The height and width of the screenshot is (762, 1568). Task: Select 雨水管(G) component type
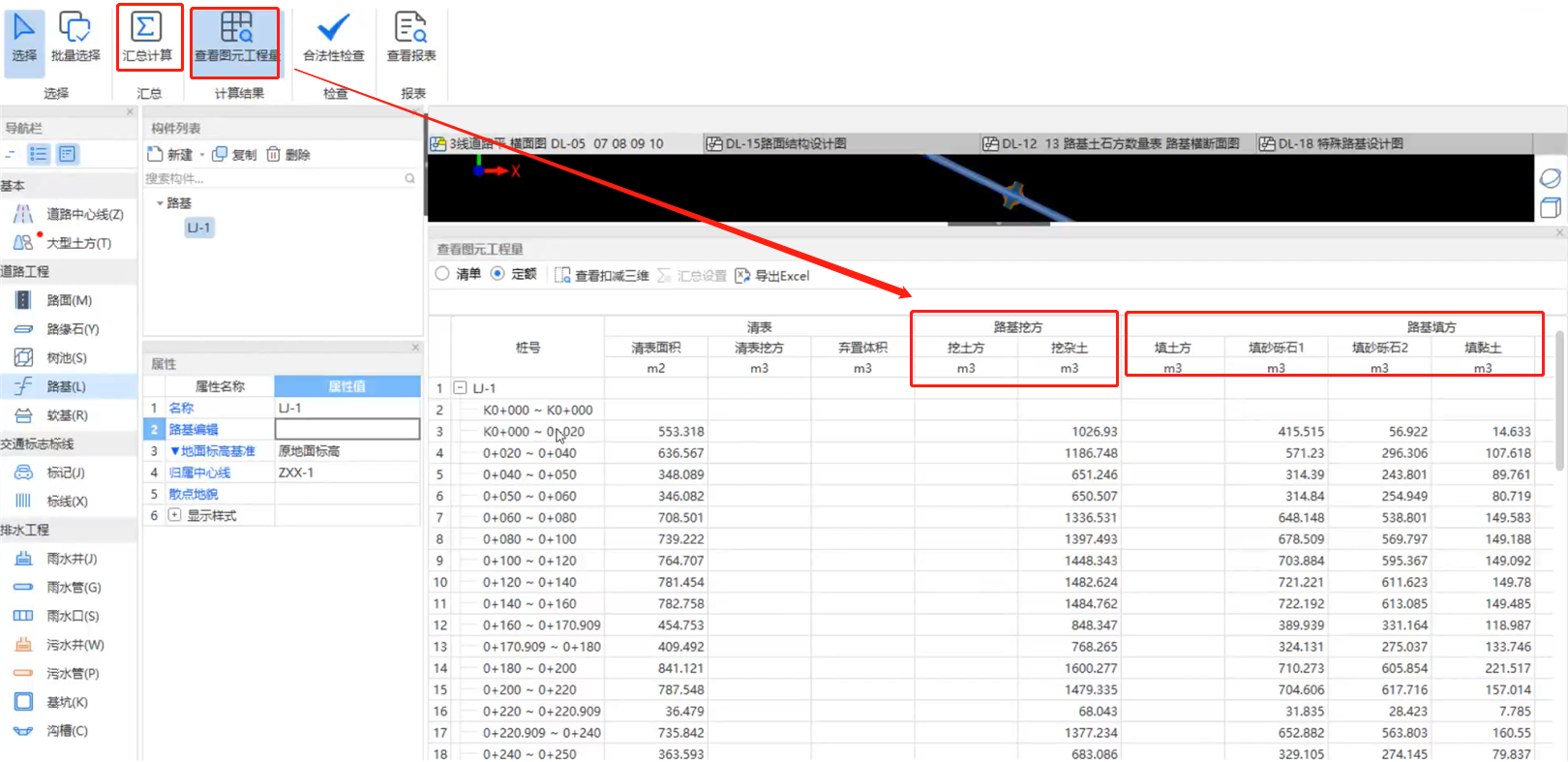pyautogui.click(x=58, y=587)
